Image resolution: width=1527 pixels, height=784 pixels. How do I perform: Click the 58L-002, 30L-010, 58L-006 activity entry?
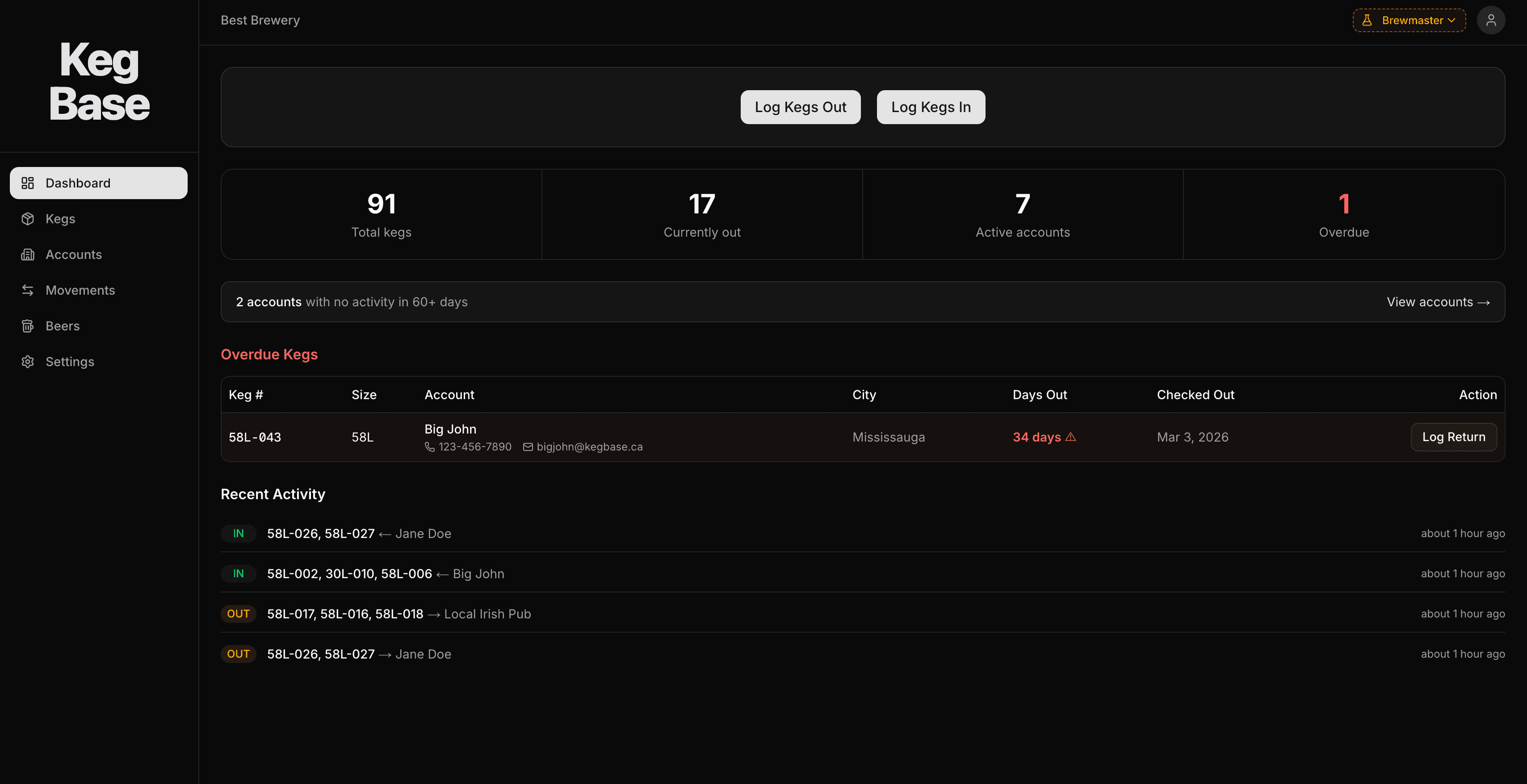pyautogui.click(x=350, y=574)
